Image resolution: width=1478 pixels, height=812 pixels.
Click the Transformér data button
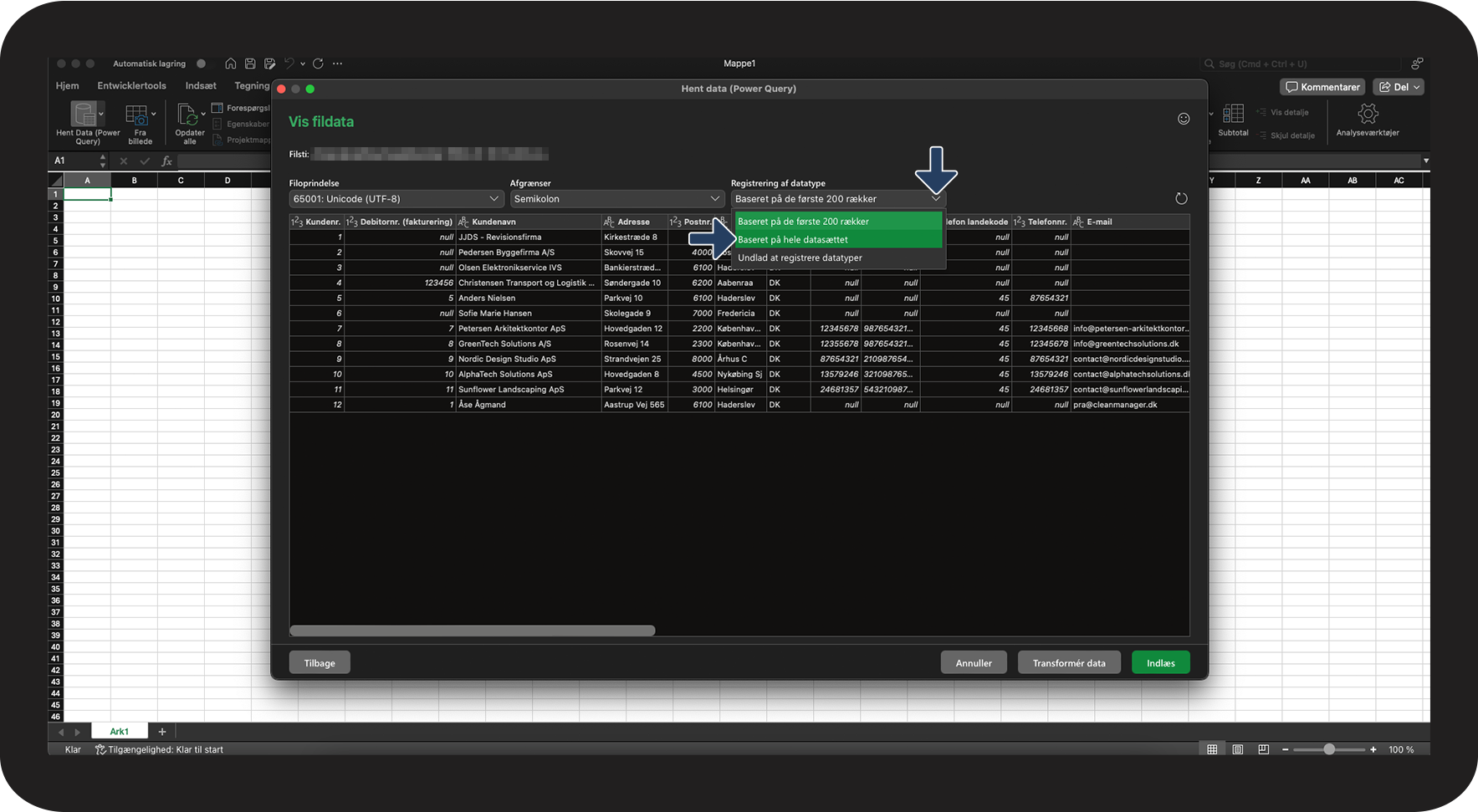pyautogui.click(x=1068, y=663)
